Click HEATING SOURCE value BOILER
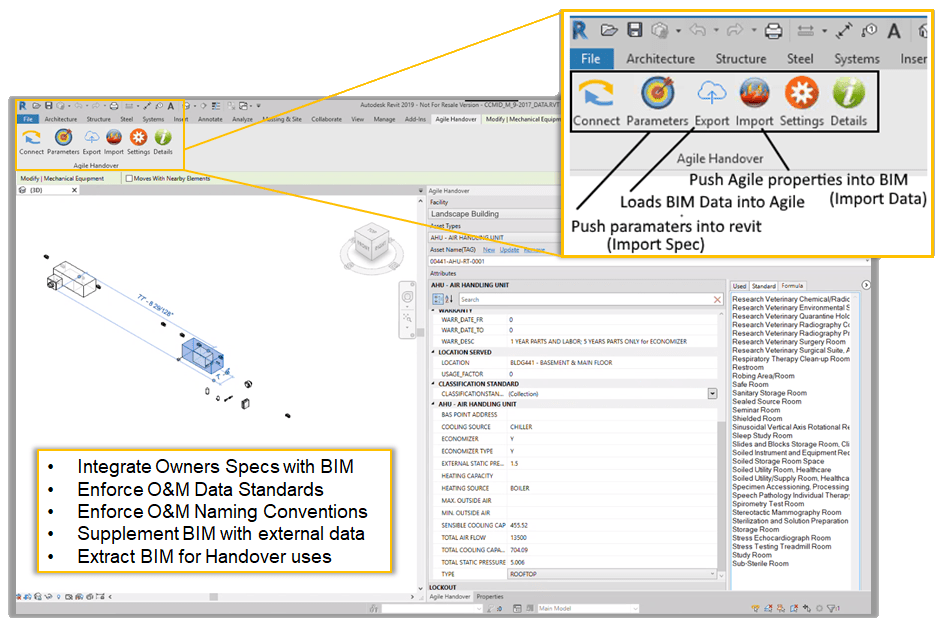 pyautogui.click(x=520, y=488)
